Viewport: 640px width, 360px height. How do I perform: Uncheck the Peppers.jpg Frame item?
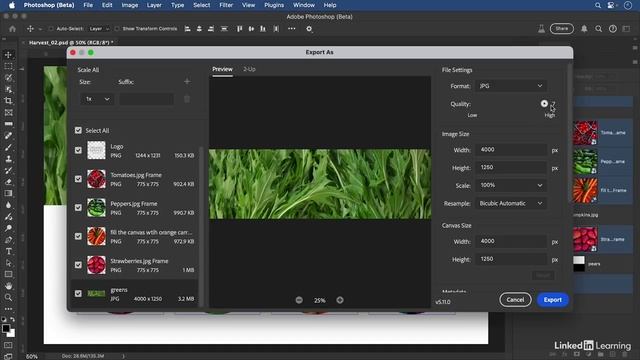[x=78, y=207]
